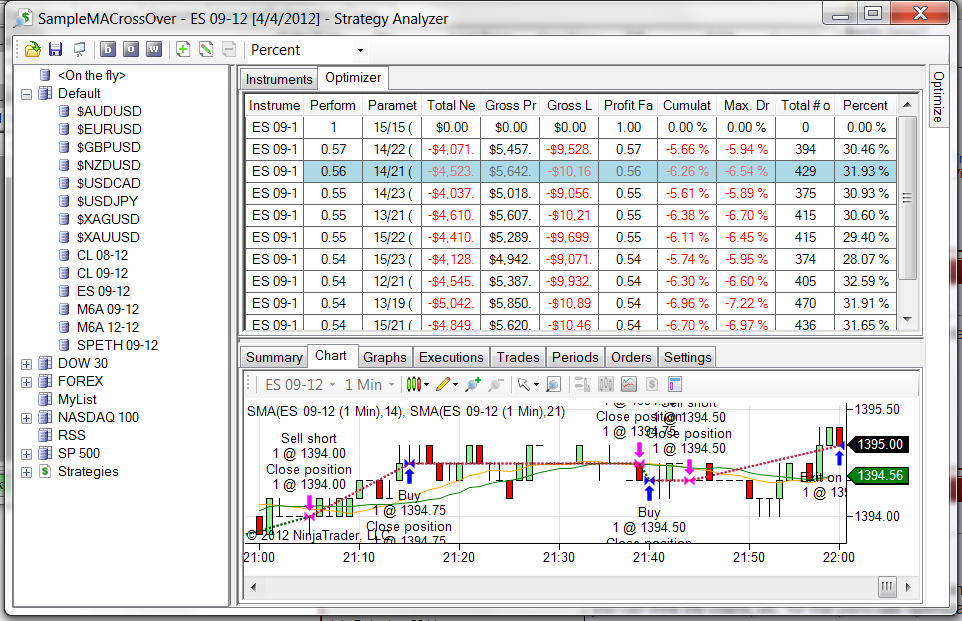Edit item with the pencil page icon
The width and height of the screenshot is (962, 621).
tap(206, 50)
